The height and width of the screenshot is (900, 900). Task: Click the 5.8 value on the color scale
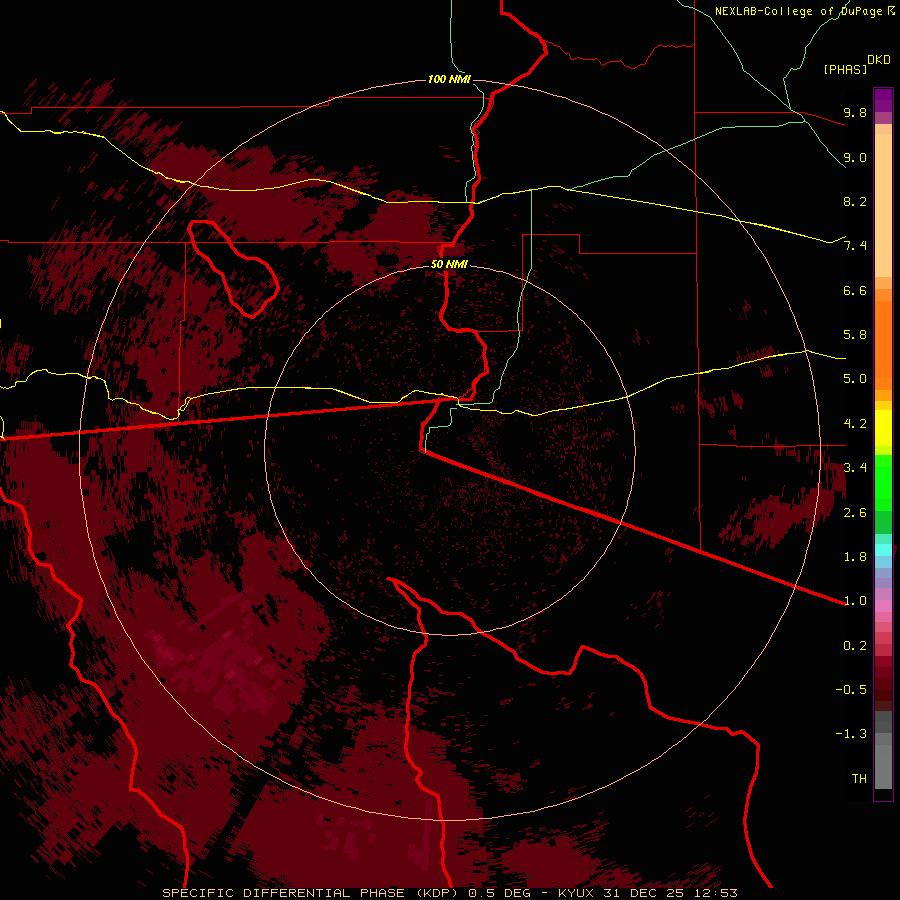click(x=855, y=335)
